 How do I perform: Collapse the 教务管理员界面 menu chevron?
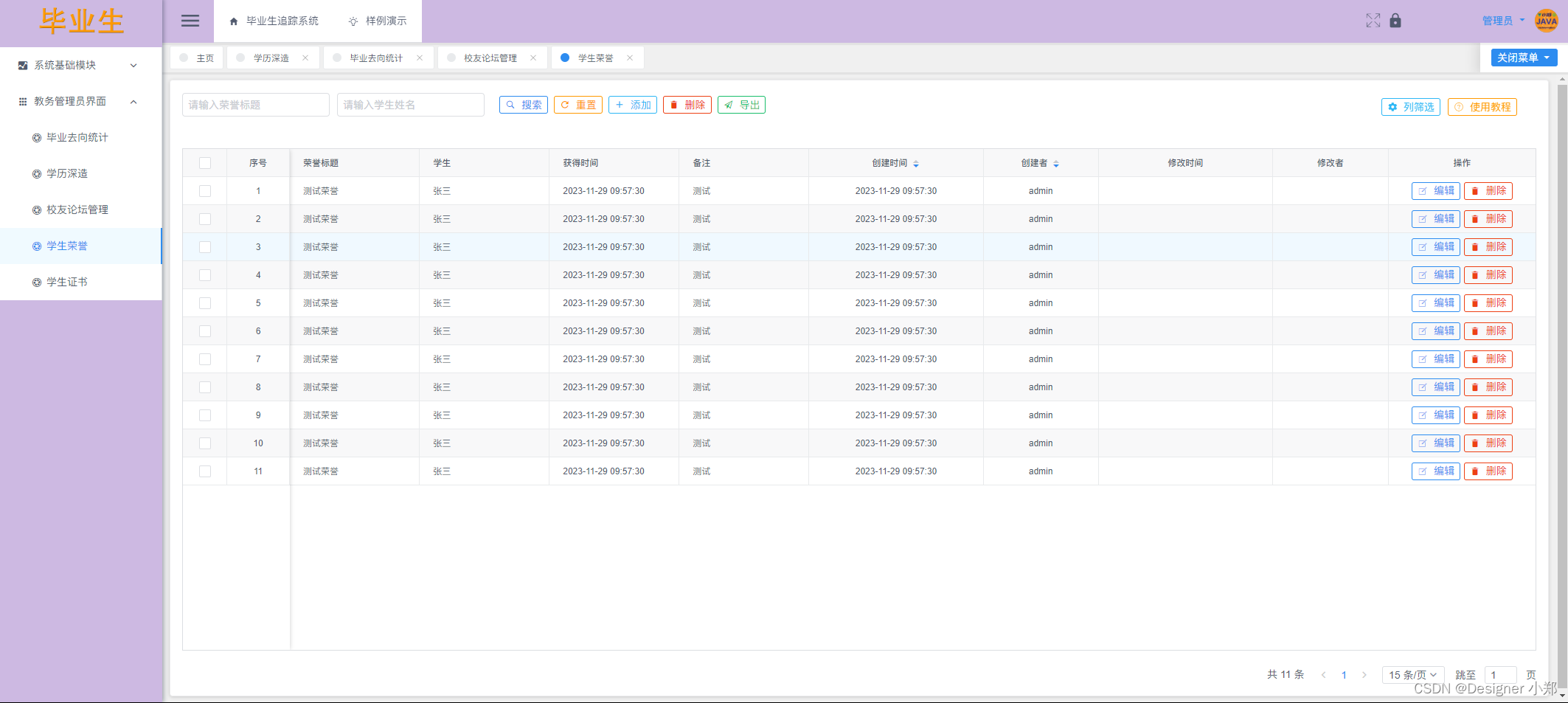[133, 102]
